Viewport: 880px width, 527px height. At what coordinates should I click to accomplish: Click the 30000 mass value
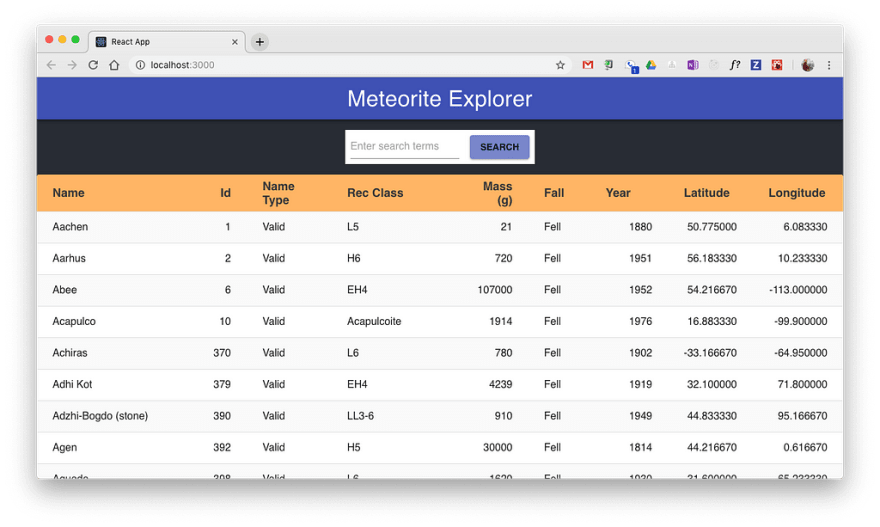coord(498,447)
